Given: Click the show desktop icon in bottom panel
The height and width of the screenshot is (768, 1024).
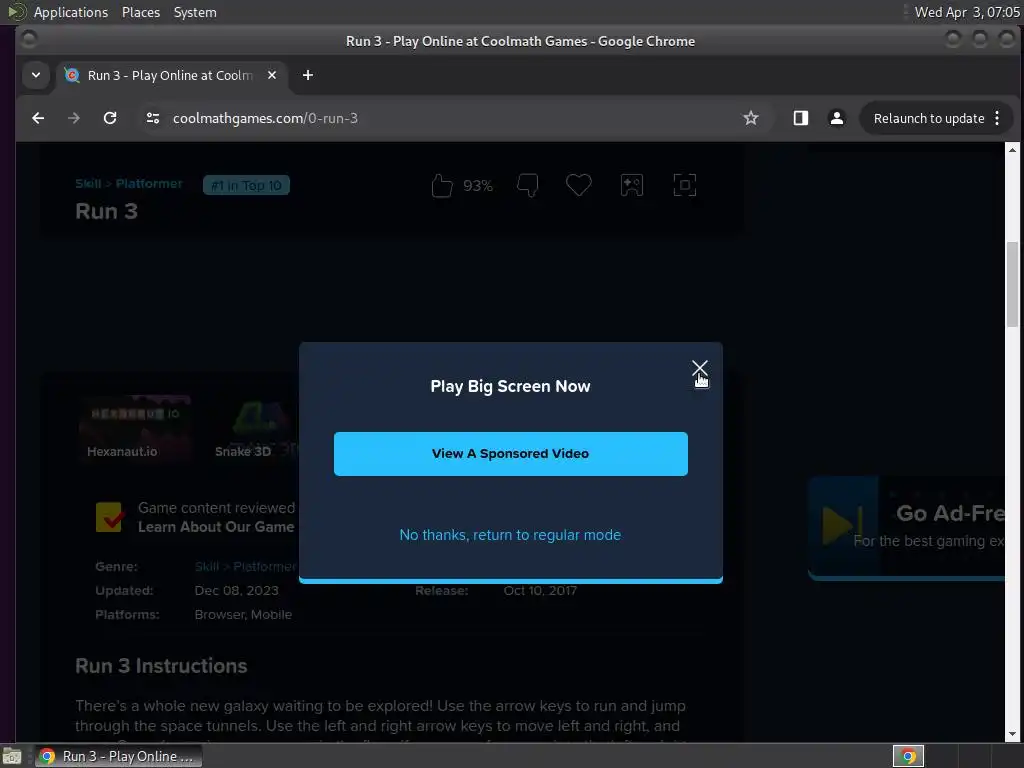Looking at the screenshot, I should point(12,756).
